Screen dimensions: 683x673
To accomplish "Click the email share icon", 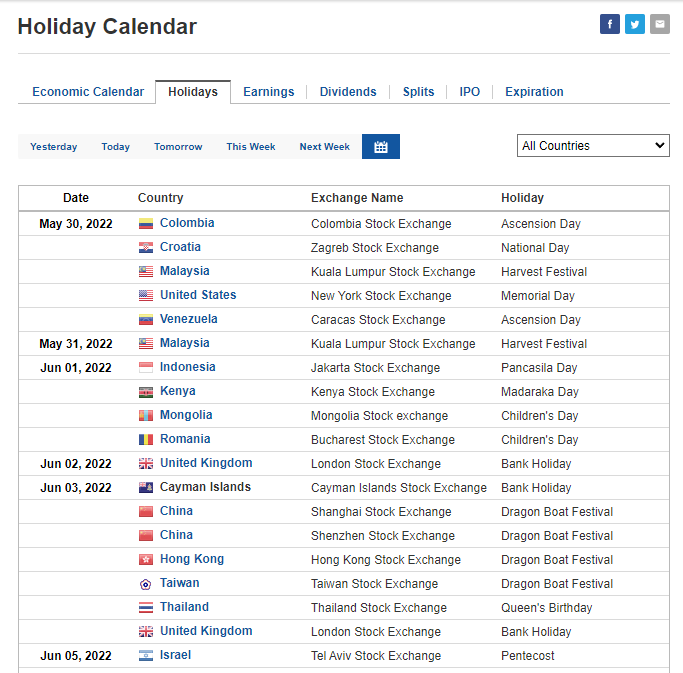I will pyautogui.click(x=660, y=24).
